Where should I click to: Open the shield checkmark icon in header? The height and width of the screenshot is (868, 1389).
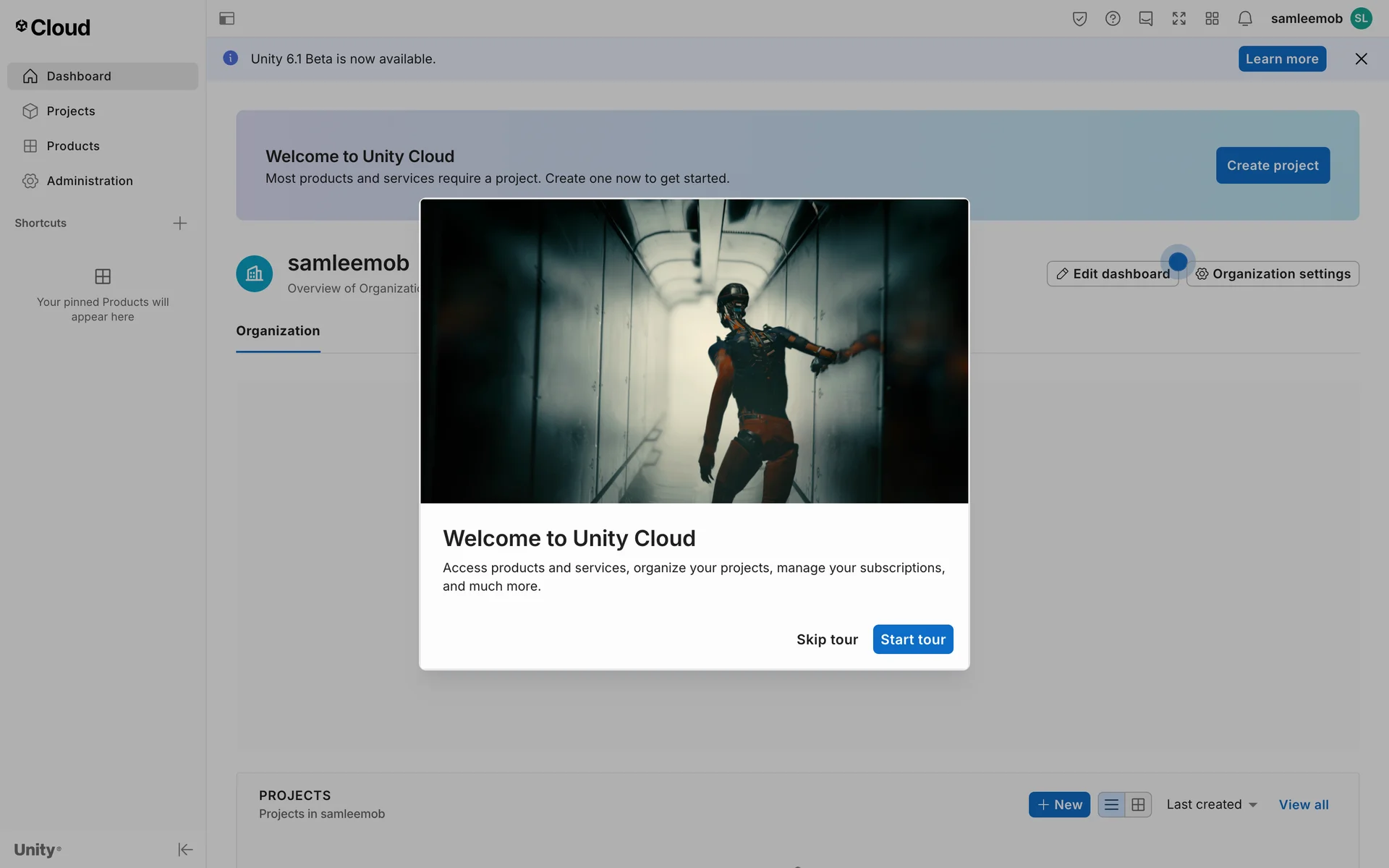1079,19
